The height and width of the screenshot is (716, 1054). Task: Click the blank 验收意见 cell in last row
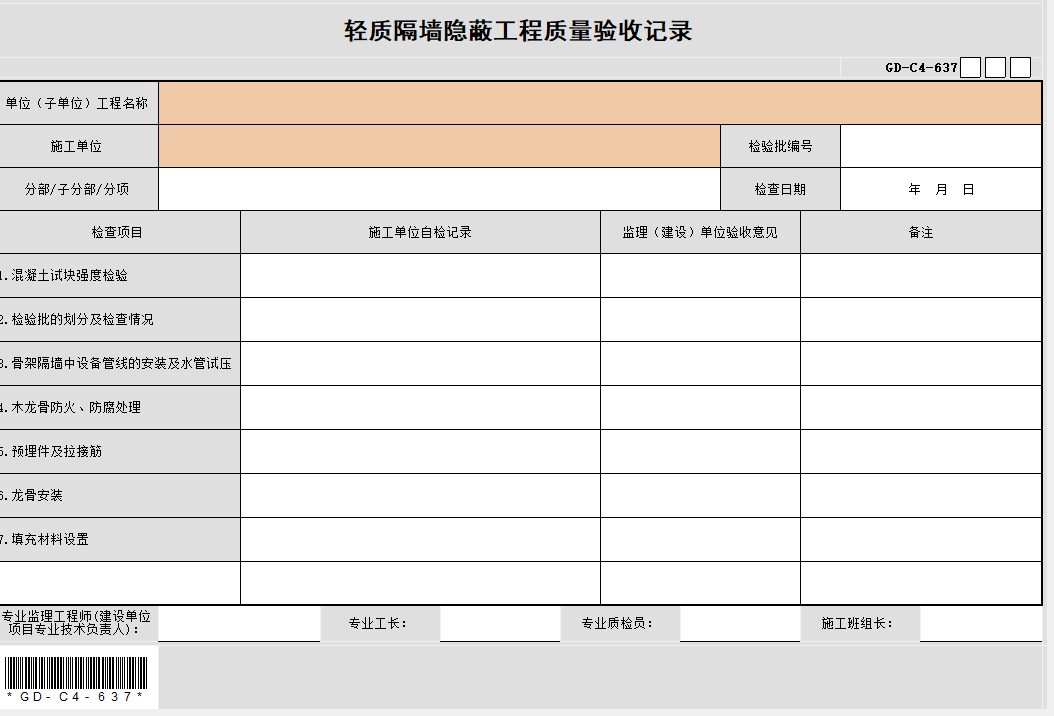[700, 583]
